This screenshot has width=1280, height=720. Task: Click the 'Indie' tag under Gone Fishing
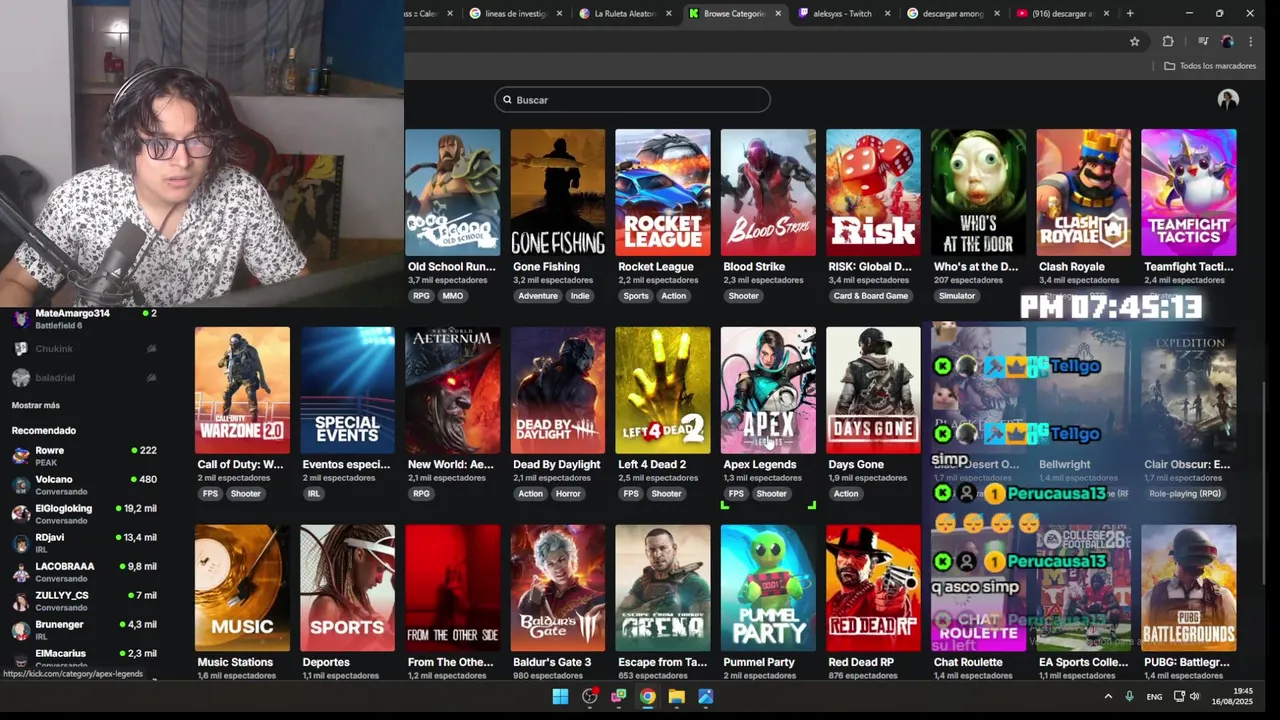tap(580, 296)
